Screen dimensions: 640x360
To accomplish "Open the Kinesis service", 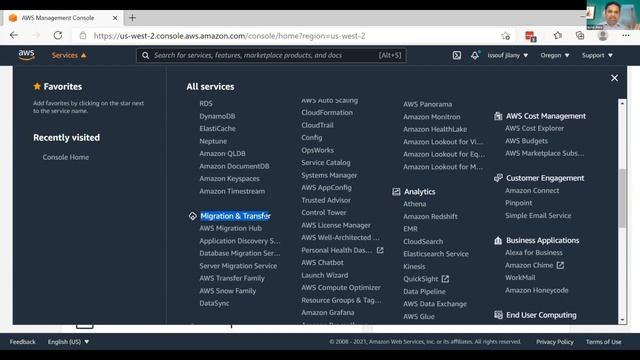I will pos(414,267).
